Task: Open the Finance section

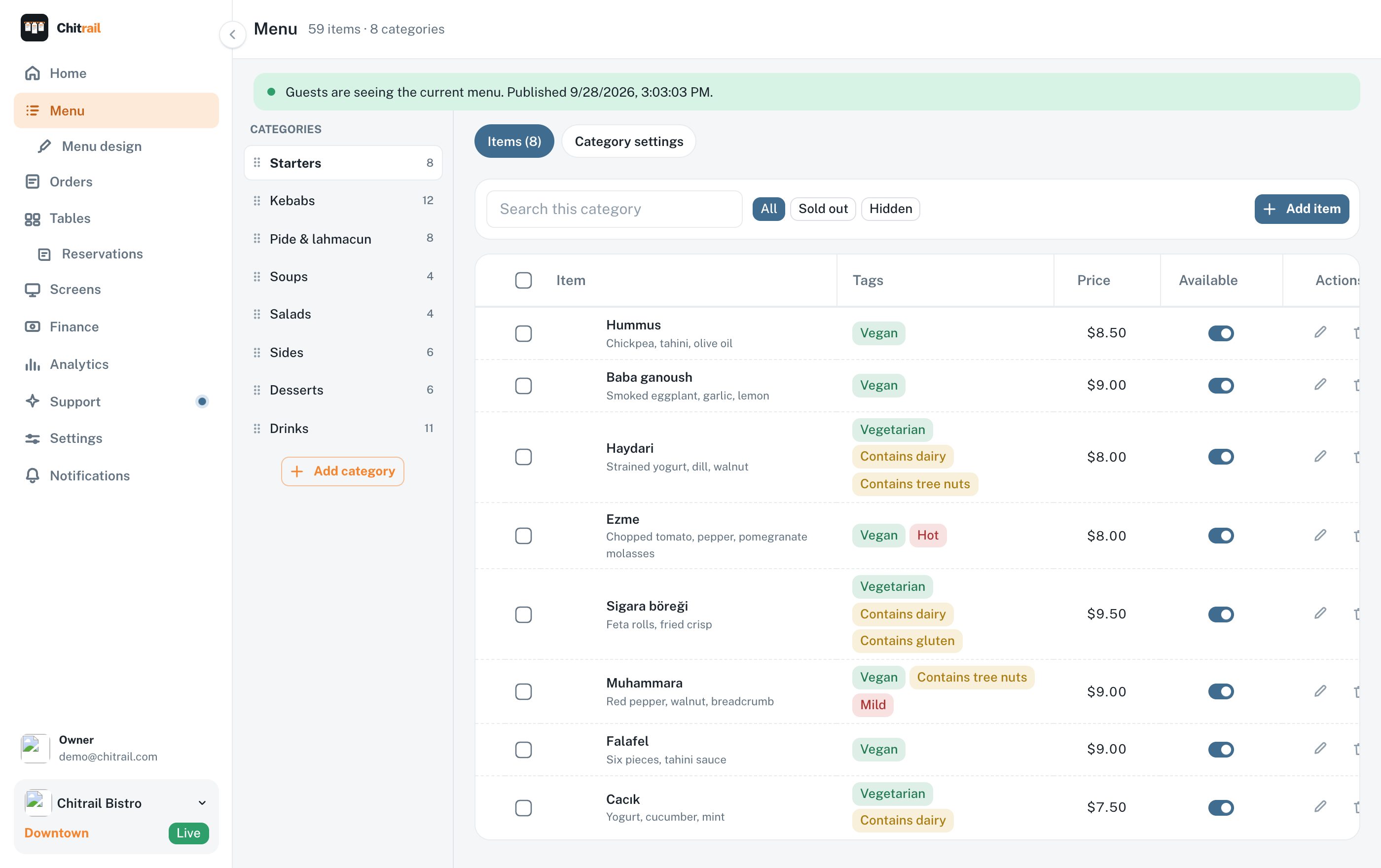Action: click(x=116, y=327)
